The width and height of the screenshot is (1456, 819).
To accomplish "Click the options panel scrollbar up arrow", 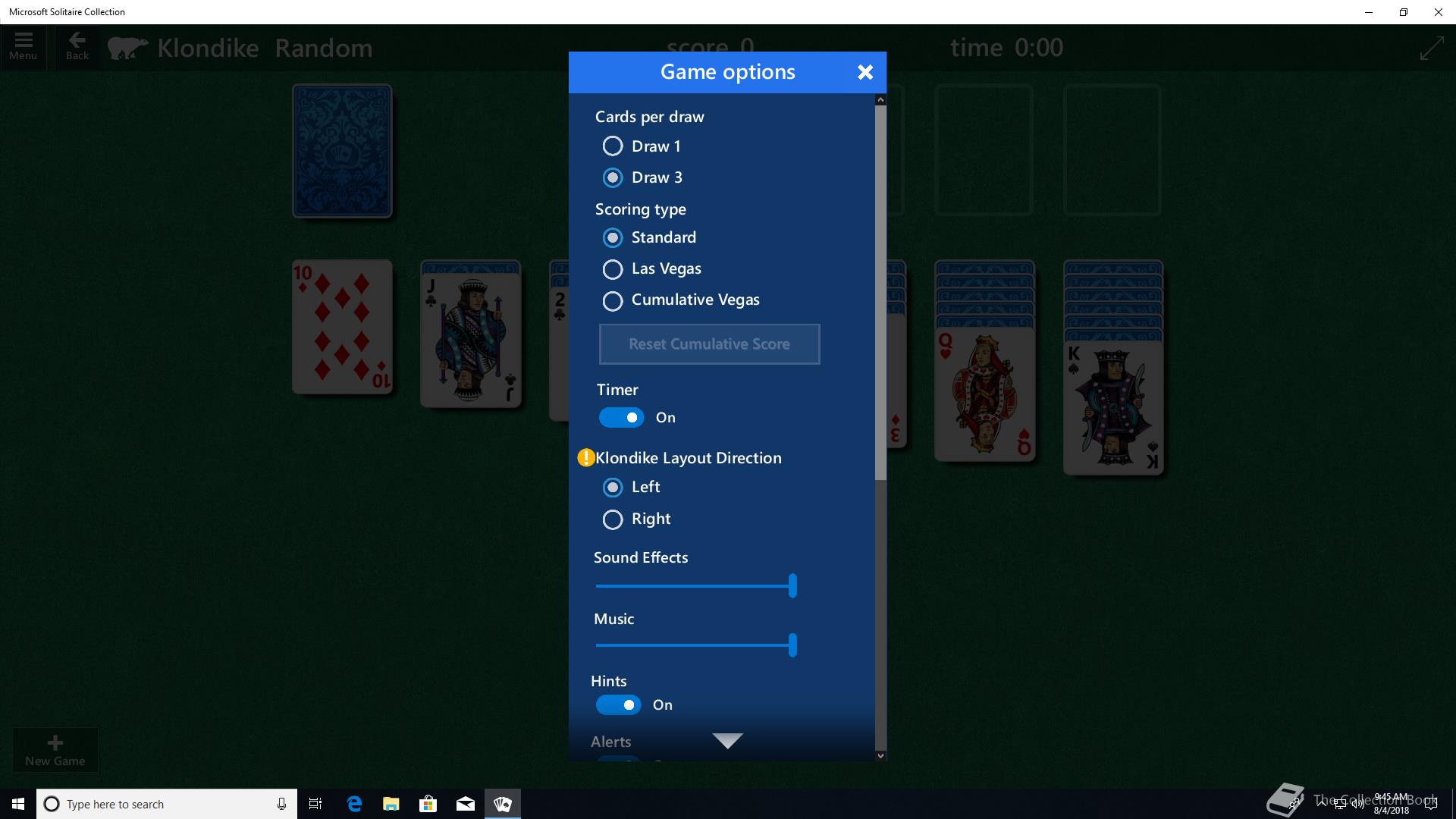I will pos(880,99).
